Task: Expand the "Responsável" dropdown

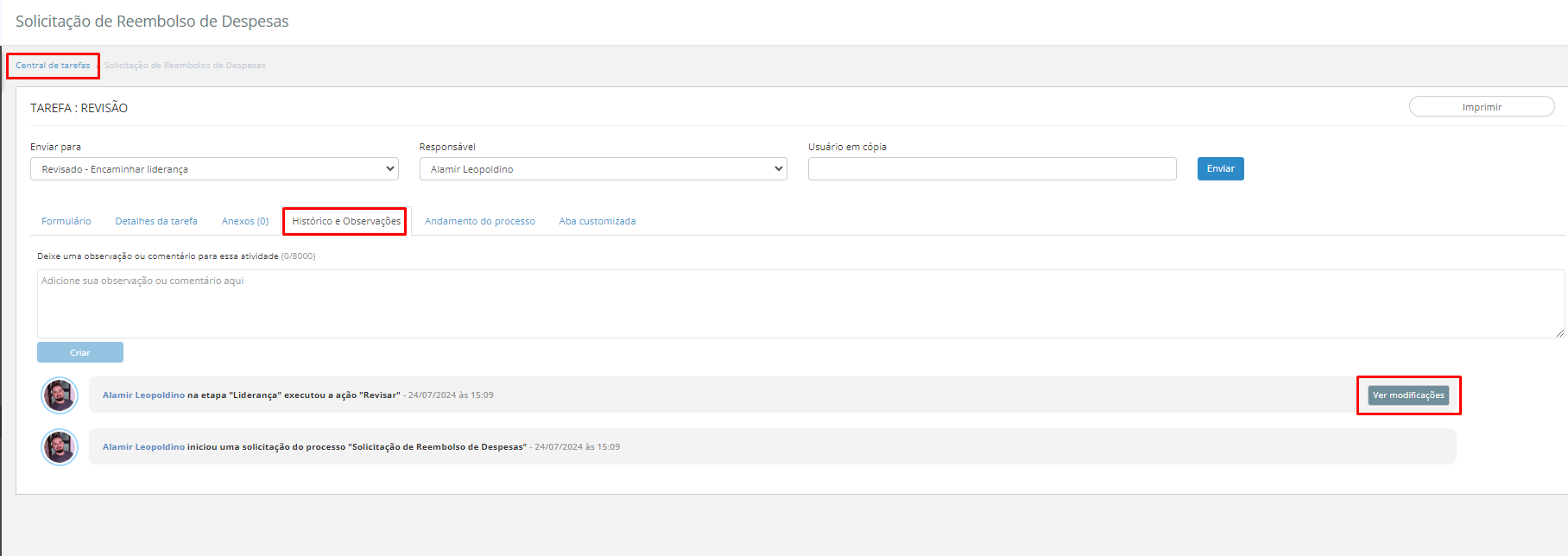Action: click(603, 169)
